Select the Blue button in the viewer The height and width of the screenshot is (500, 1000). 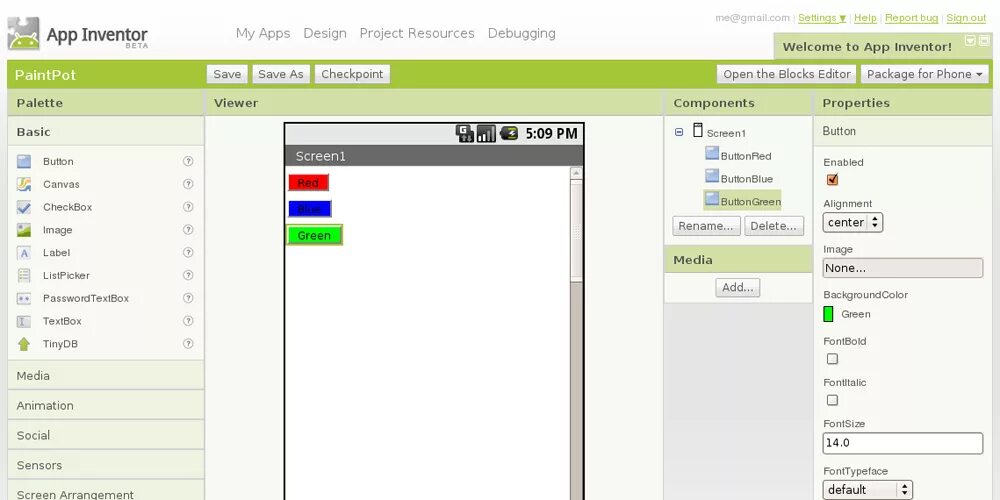[309, 209]
